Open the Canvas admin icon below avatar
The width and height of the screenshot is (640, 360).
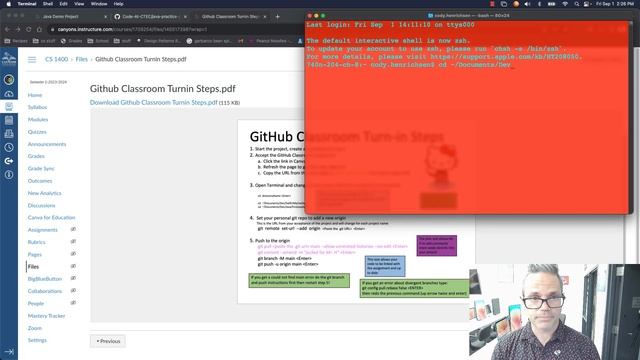(9, 94)
